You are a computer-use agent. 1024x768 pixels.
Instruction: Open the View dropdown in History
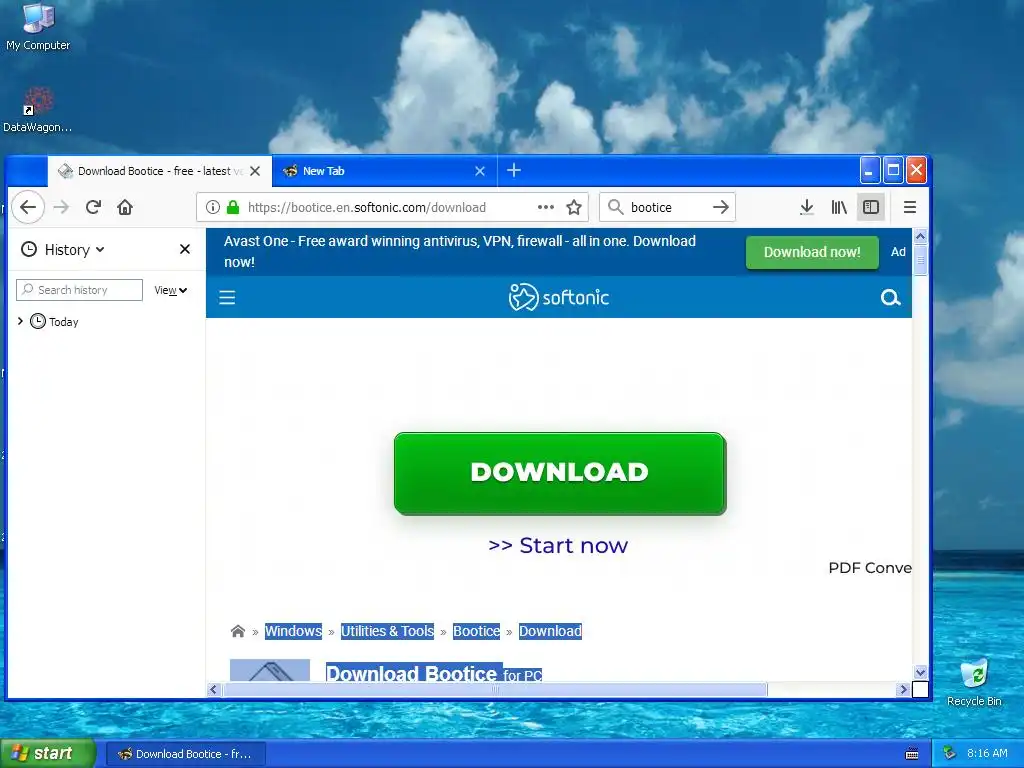click(x=170, y=290)
